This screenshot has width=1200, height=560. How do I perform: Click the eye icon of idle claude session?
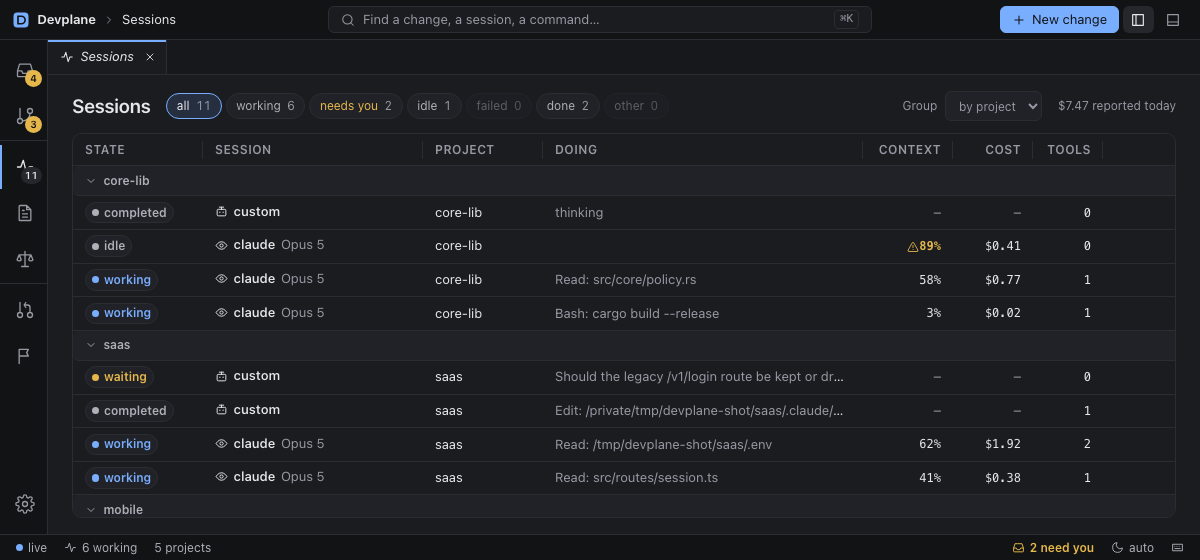coord(222,245)
